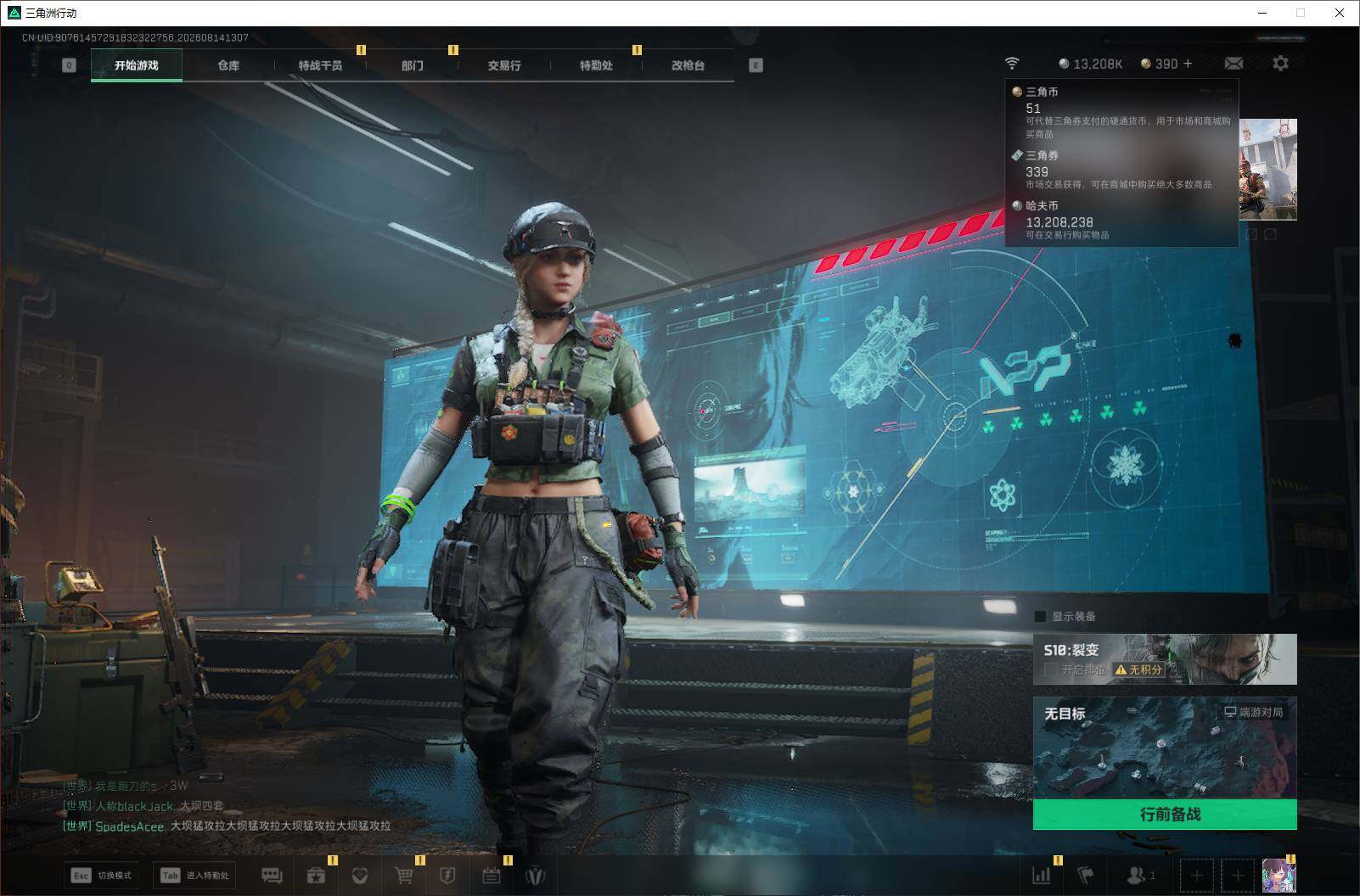Open the bar chart statistics icon
Image resolution: width=1360 pixels, height=896 pixels.
(1042, 875)
